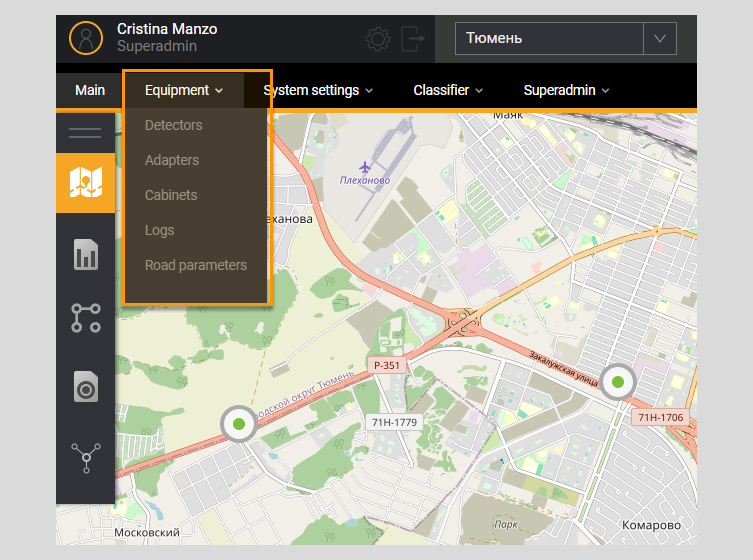The image size is (753, 560).
Task: Click the Комарово place label
Action: [x=651, y=525]
